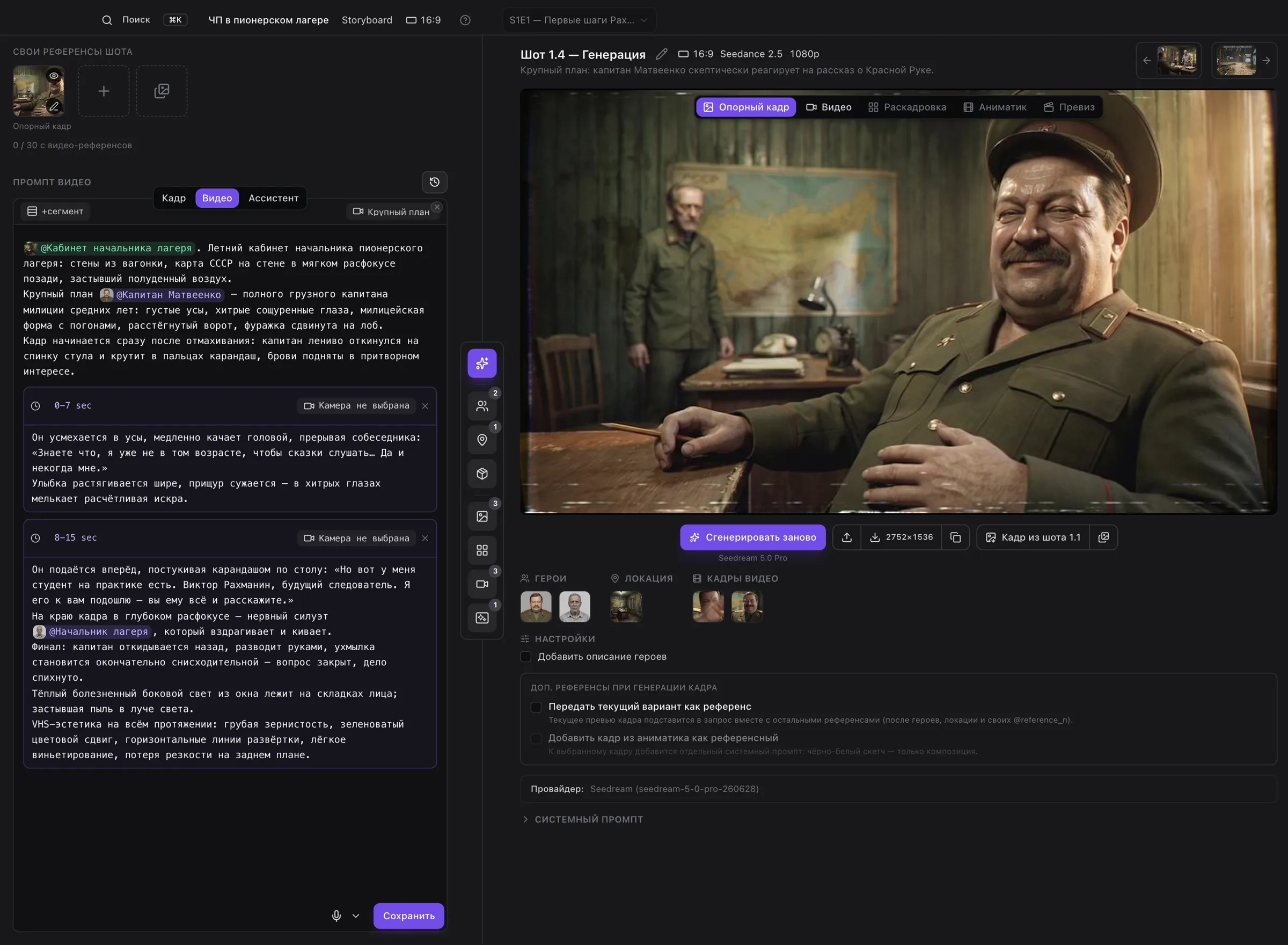Screen dimensions: 1288x945
Task: Select the Ассистент prompt tab
Action: pos(273,198)
